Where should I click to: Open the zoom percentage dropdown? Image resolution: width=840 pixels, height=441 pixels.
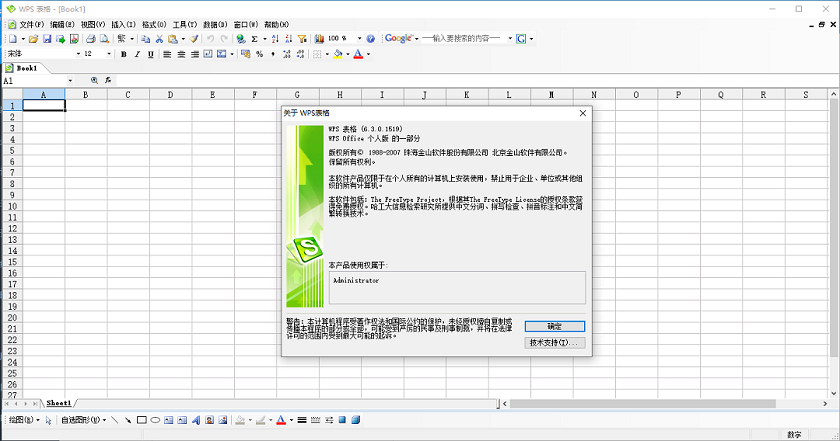click(359, 39)
